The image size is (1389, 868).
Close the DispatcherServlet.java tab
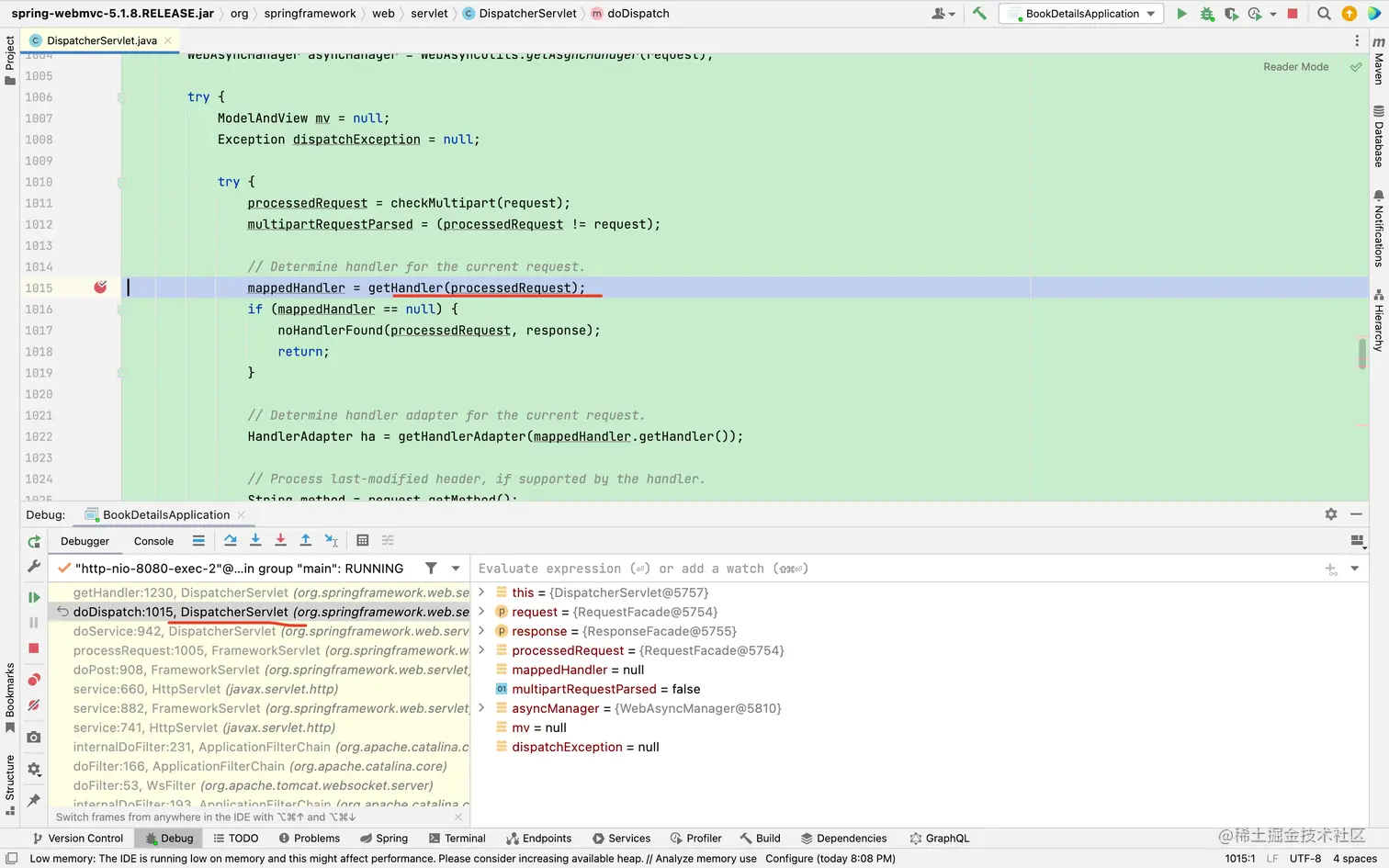click(168, 40)
